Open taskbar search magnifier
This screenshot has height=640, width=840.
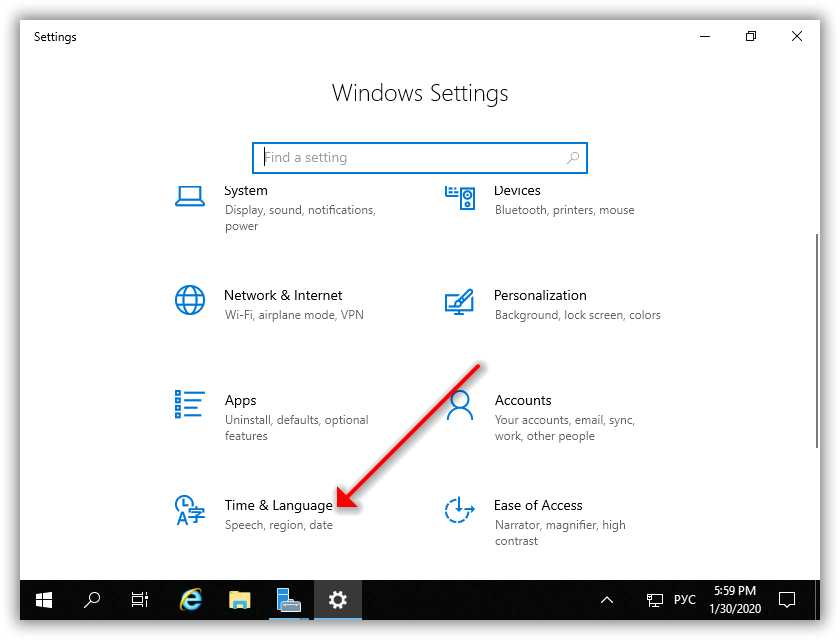(92, 600)
